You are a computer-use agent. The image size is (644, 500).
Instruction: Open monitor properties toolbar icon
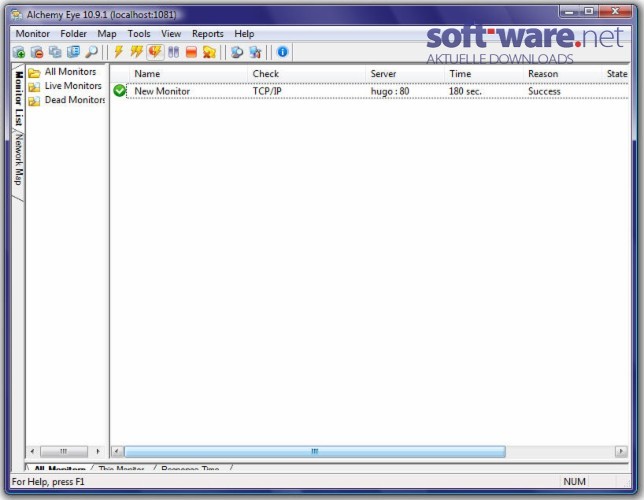tap(73, 52)
